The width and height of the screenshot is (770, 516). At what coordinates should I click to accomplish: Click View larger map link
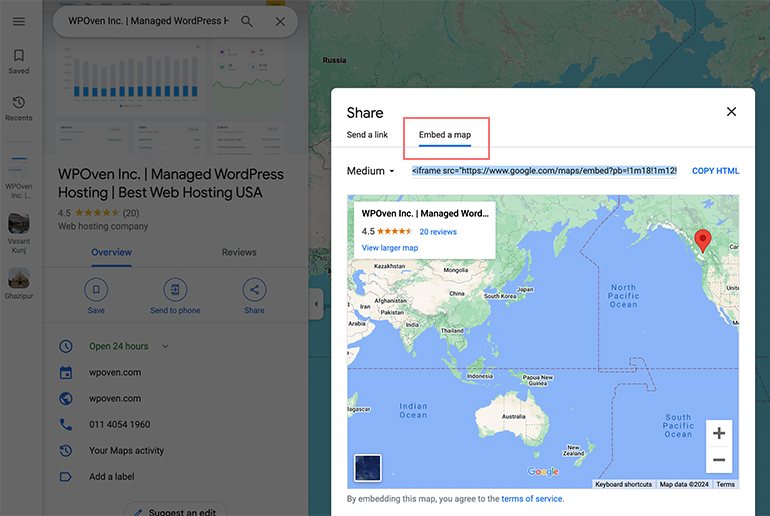[390, 248]
